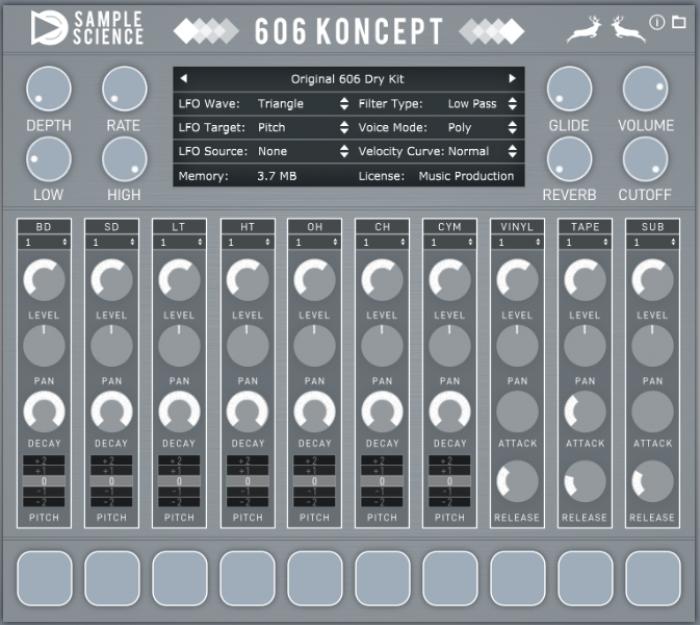Image resolution: width=700 pixels, height=625 pixels.
Task: Trigger the pad under the VINYL channel
Action: tap(518, 579)
